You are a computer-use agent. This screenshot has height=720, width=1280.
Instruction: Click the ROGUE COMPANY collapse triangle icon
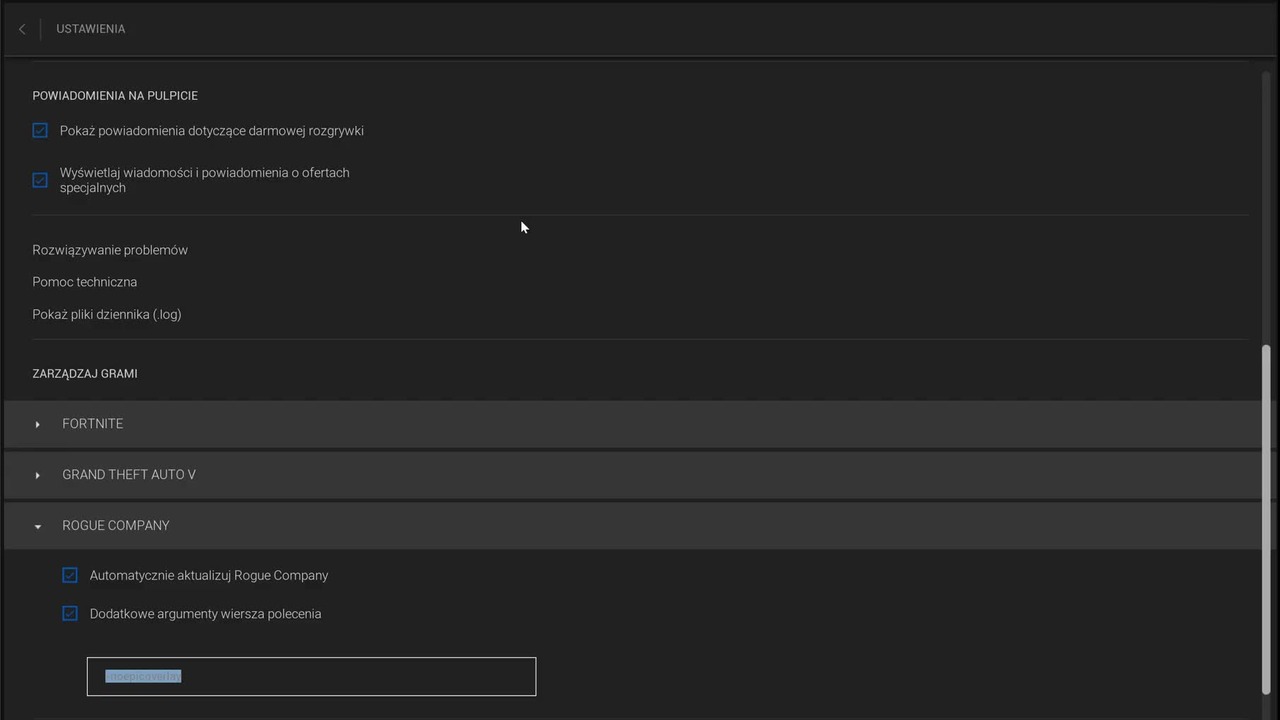click(x=38, y=526)
